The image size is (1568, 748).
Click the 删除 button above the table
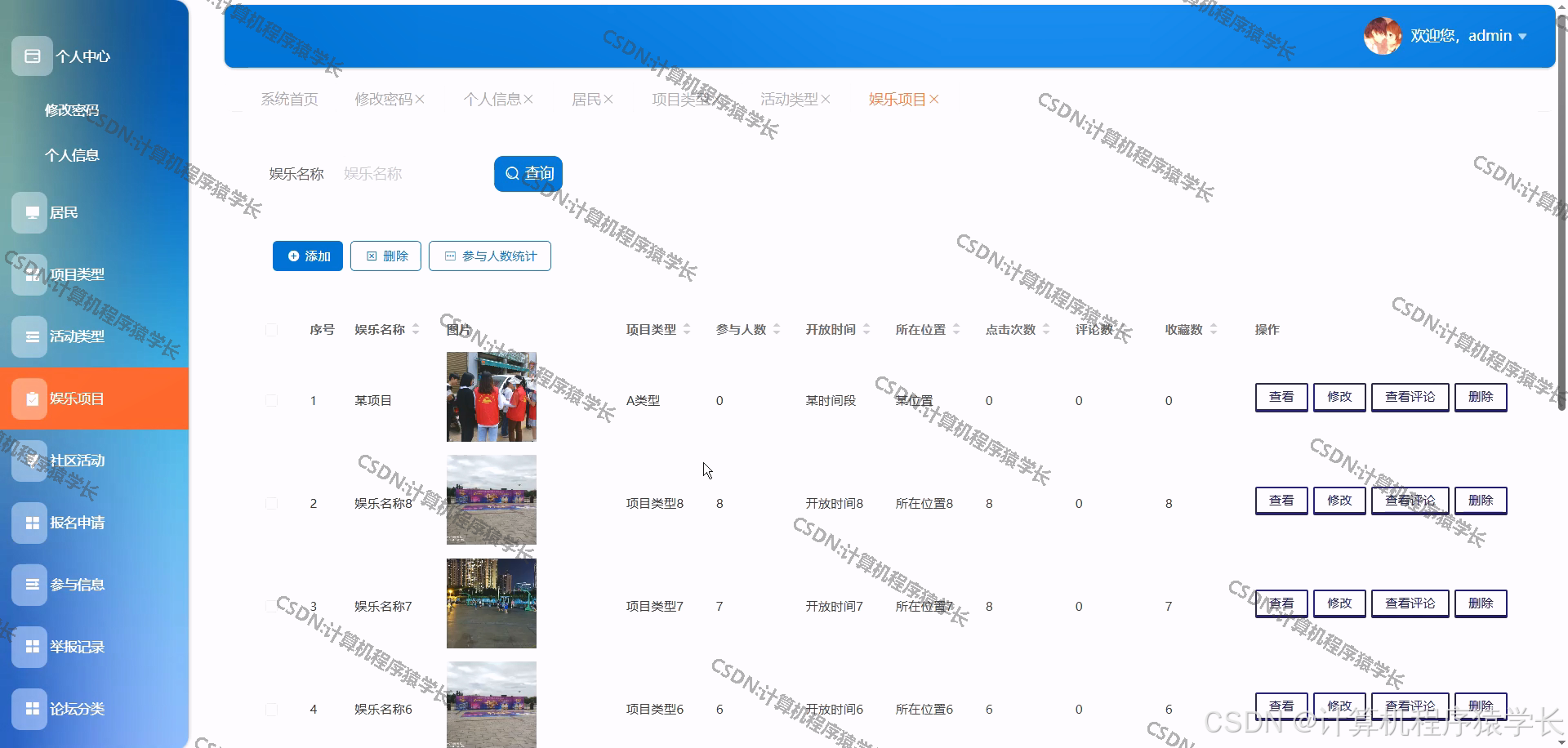coord(385,256)
